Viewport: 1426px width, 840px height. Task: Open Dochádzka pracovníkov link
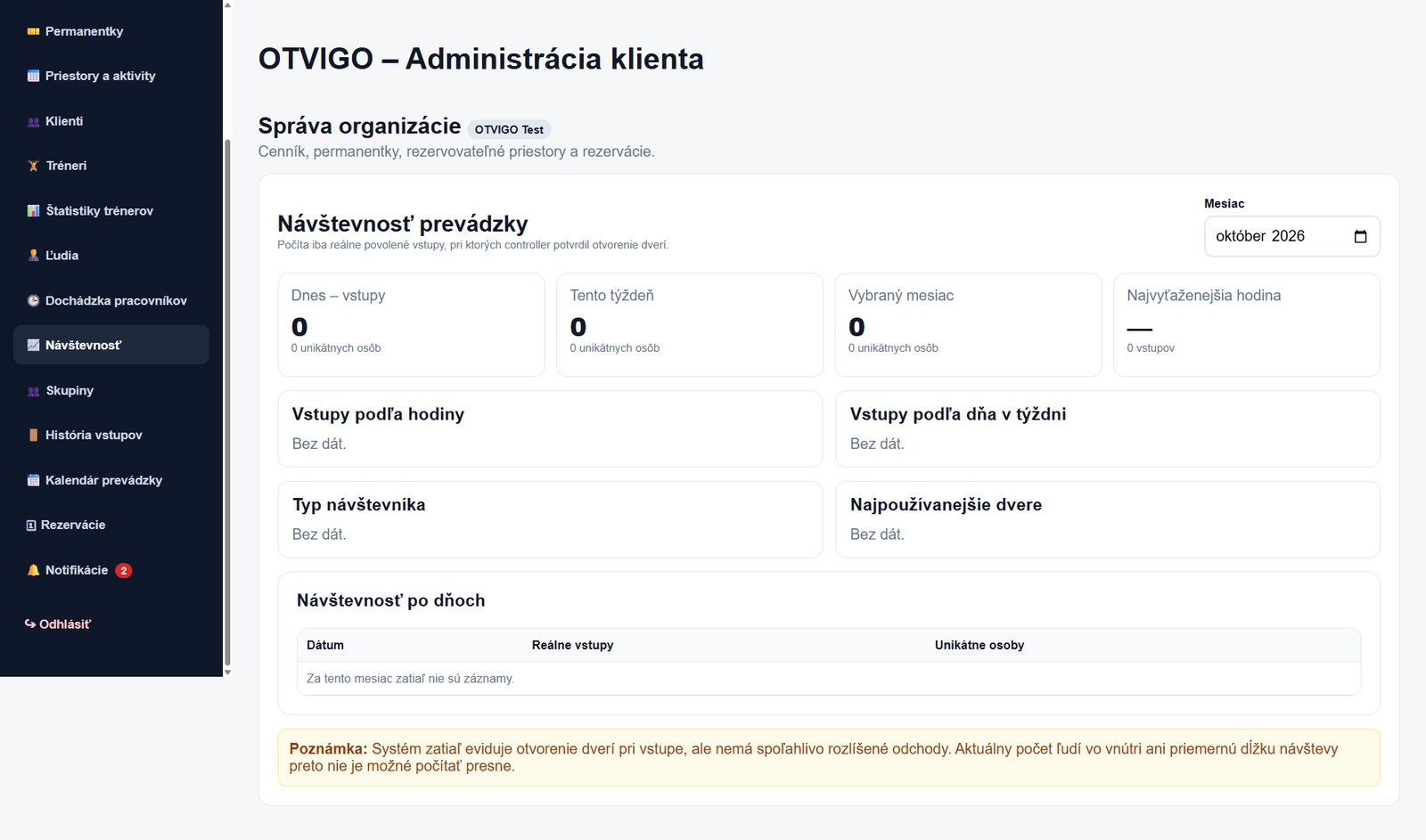pos(111,300)
